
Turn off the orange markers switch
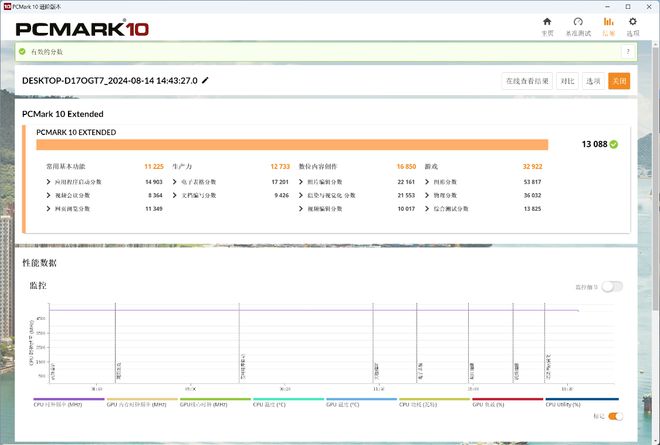pyautogui.click(x=615, y=416)
